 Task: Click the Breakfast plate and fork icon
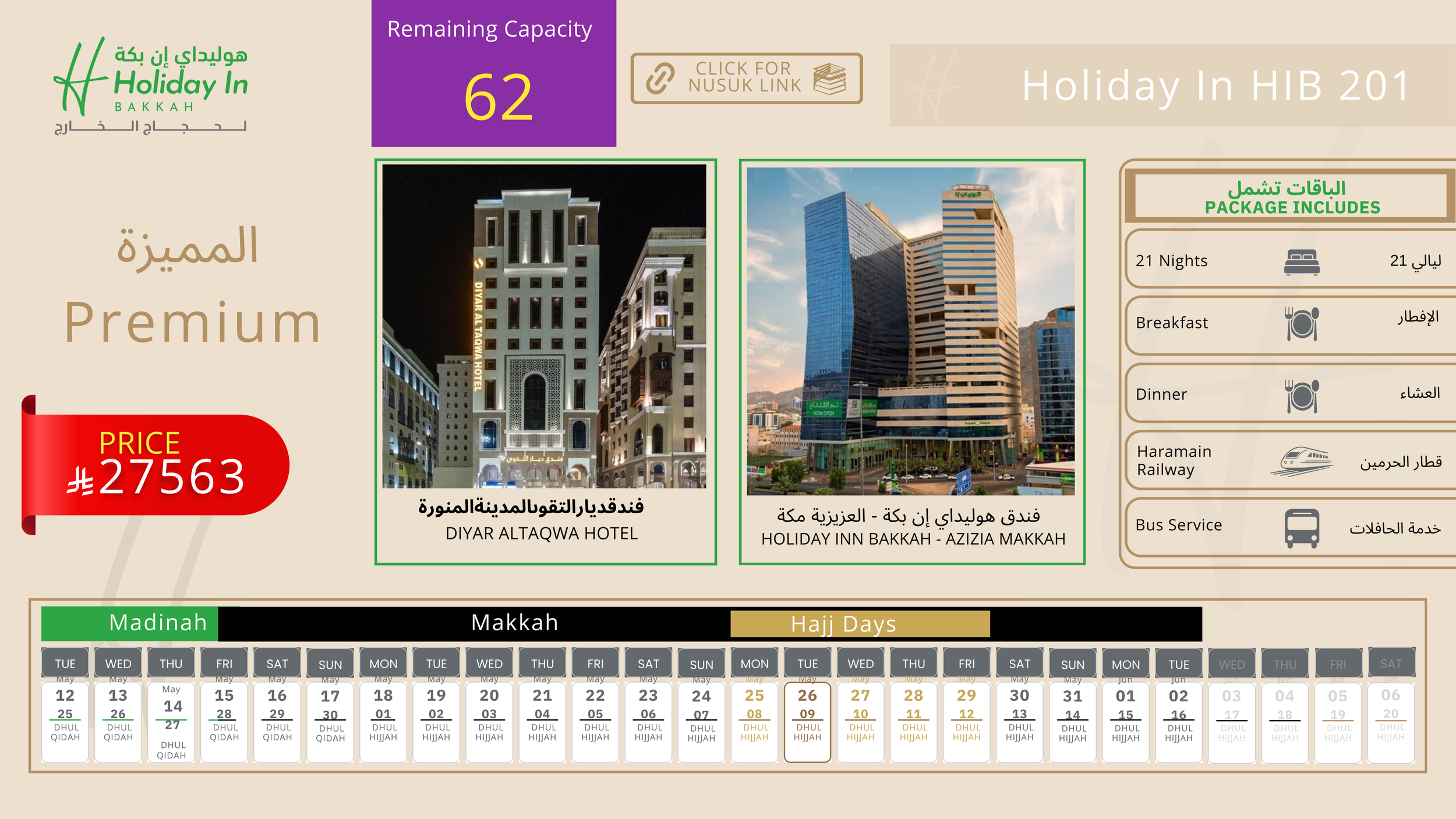coord(1301,324)
